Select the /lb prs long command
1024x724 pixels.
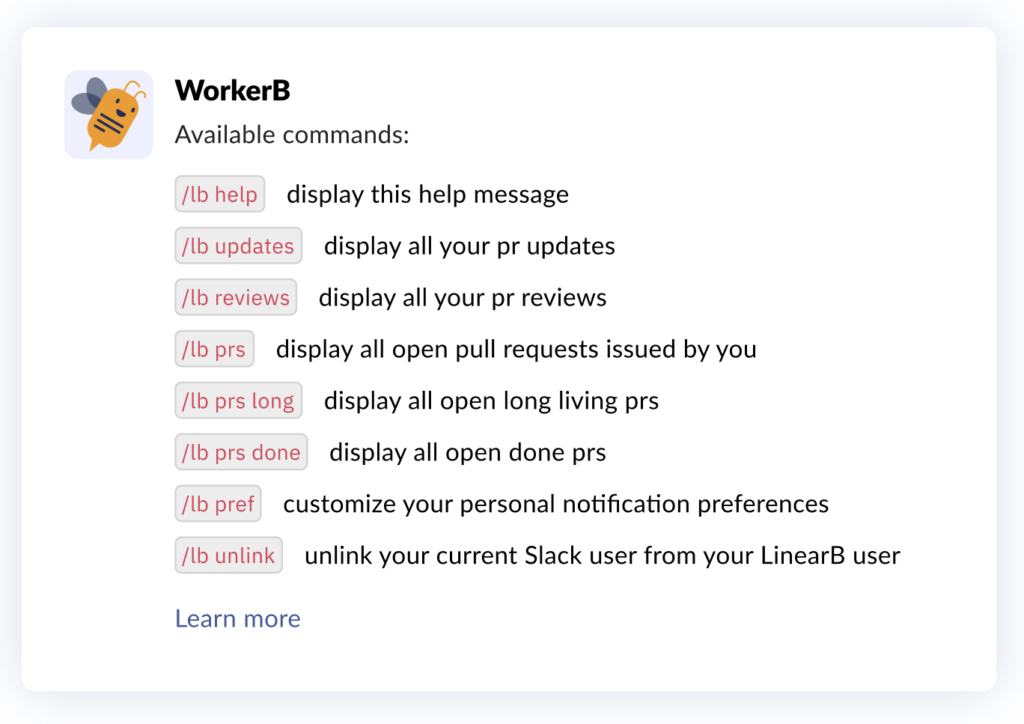click(238, 400)
